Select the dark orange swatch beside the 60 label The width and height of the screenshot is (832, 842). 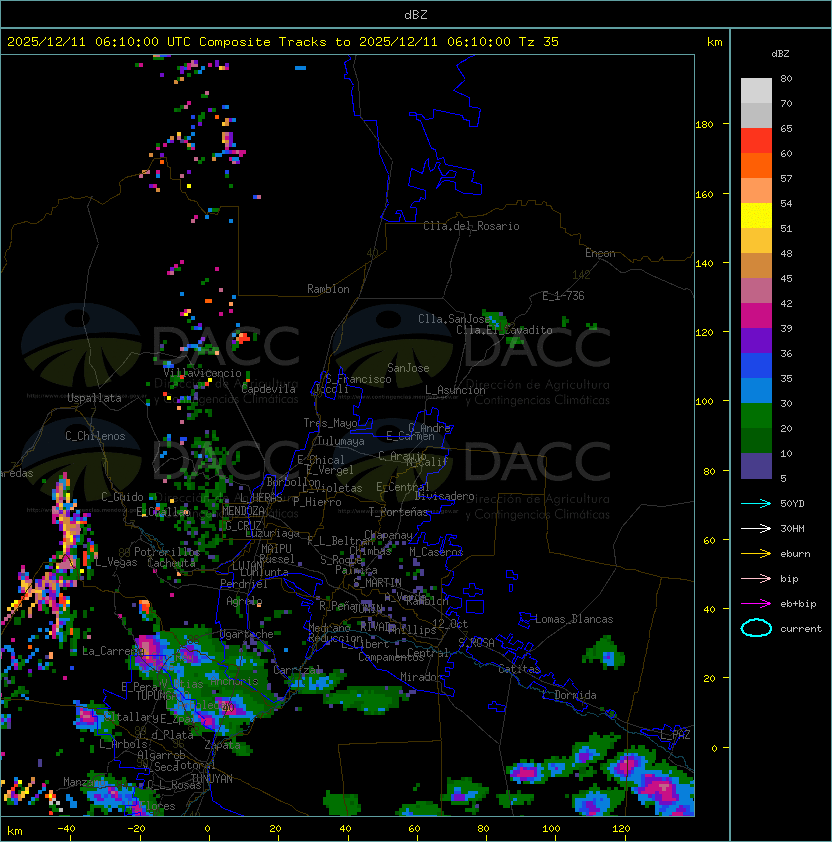[x=756, y=165]
